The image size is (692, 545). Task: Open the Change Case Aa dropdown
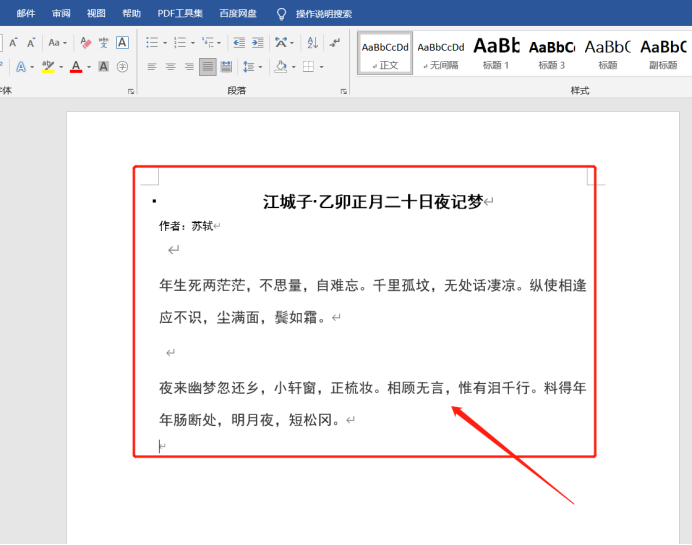tap(57, 43)
